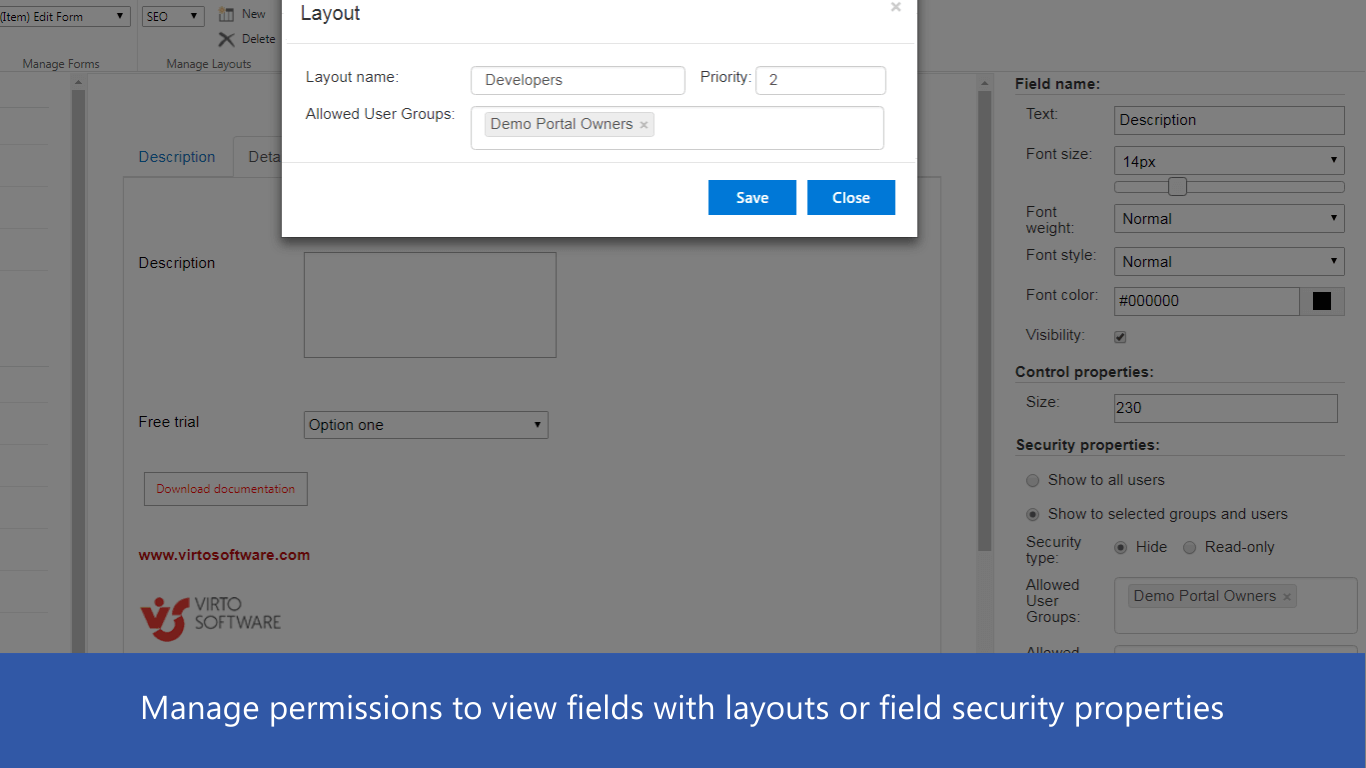Choose the Read-only security type
Screen dimensions: 1366x768
click(x=1189, y=548)
